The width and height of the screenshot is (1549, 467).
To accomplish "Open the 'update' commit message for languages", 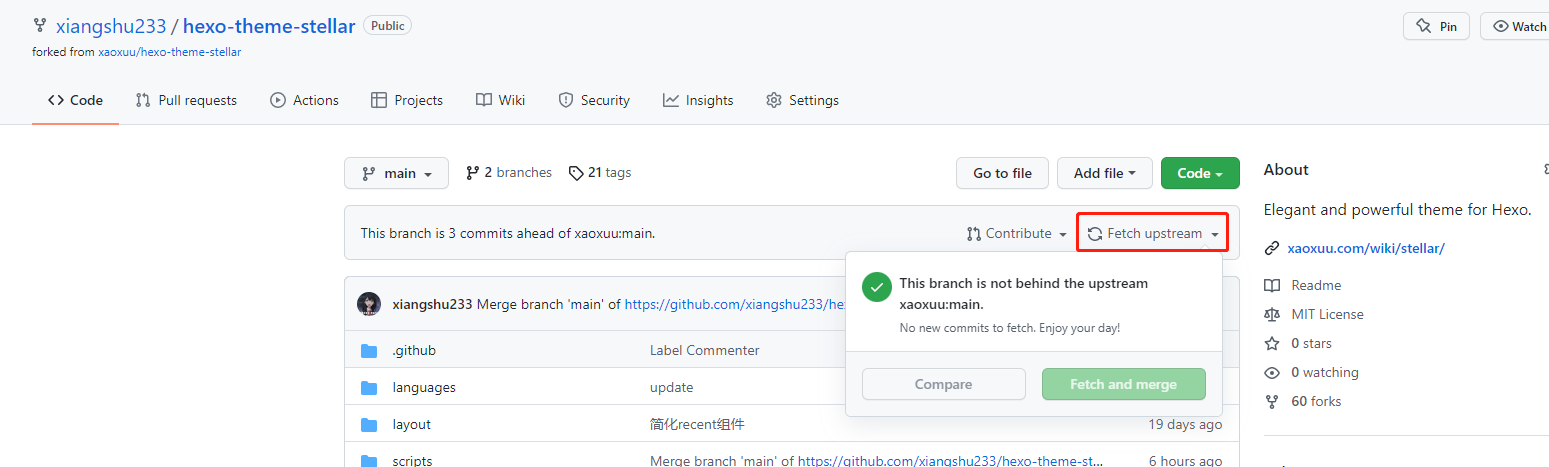I will (x=671, y=388).
